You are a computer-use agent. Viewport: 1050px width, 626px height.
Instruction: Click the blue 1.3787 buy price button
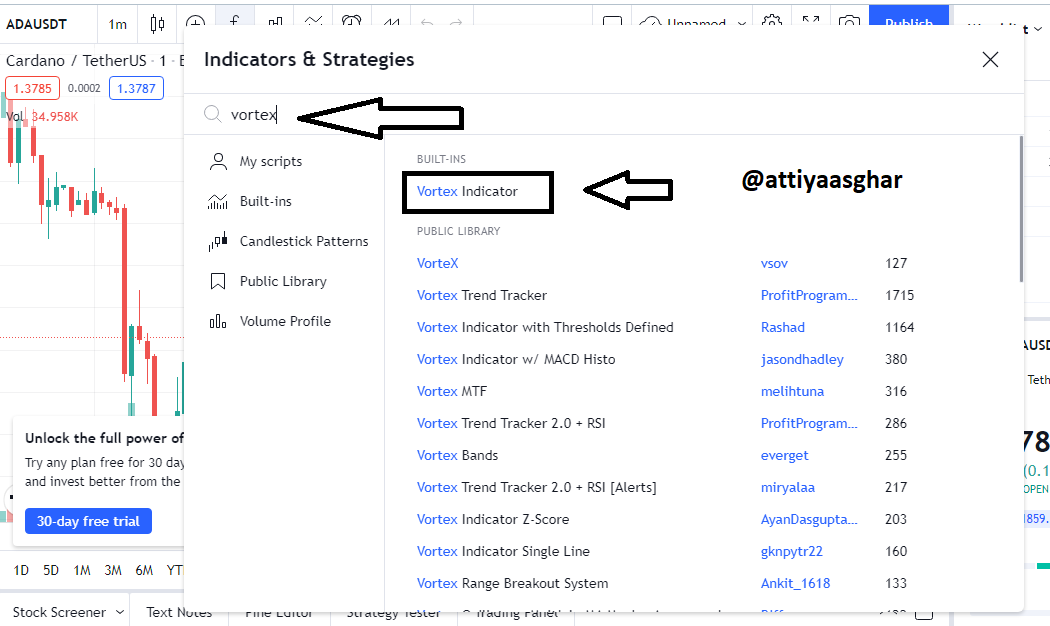(136, 88)
